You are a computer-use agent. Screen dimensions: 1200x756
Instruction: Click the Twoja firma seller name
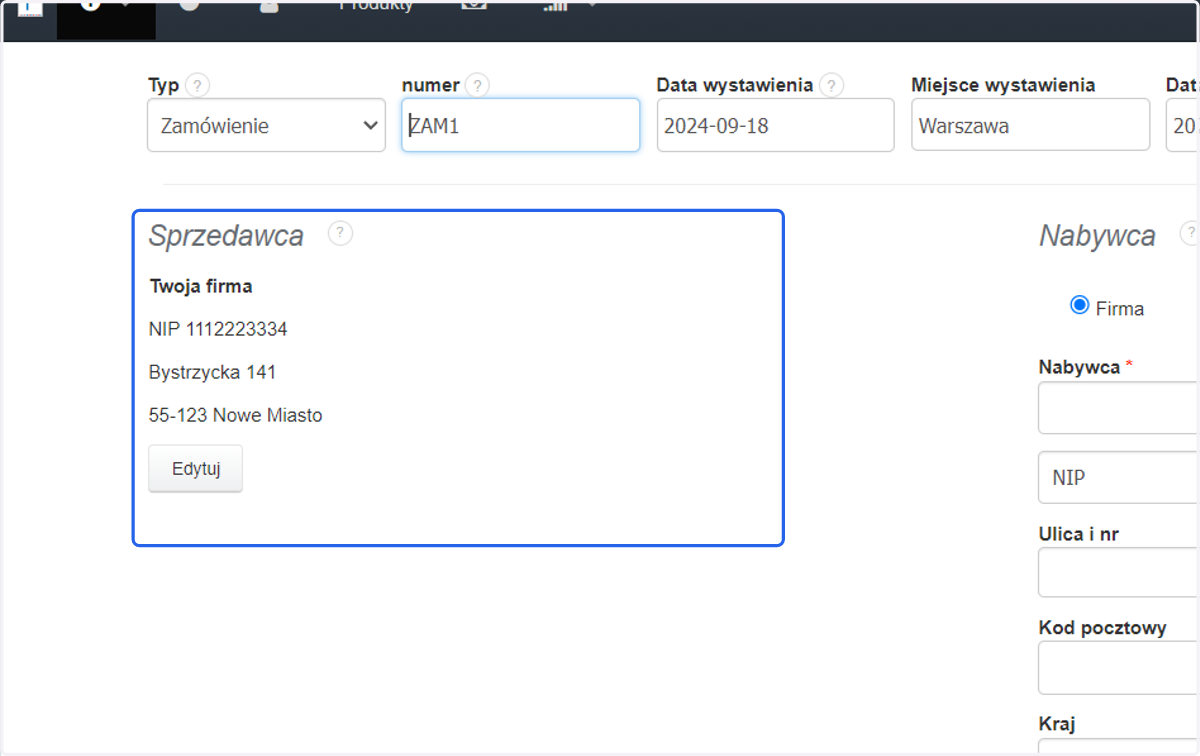tap(201, 286)
